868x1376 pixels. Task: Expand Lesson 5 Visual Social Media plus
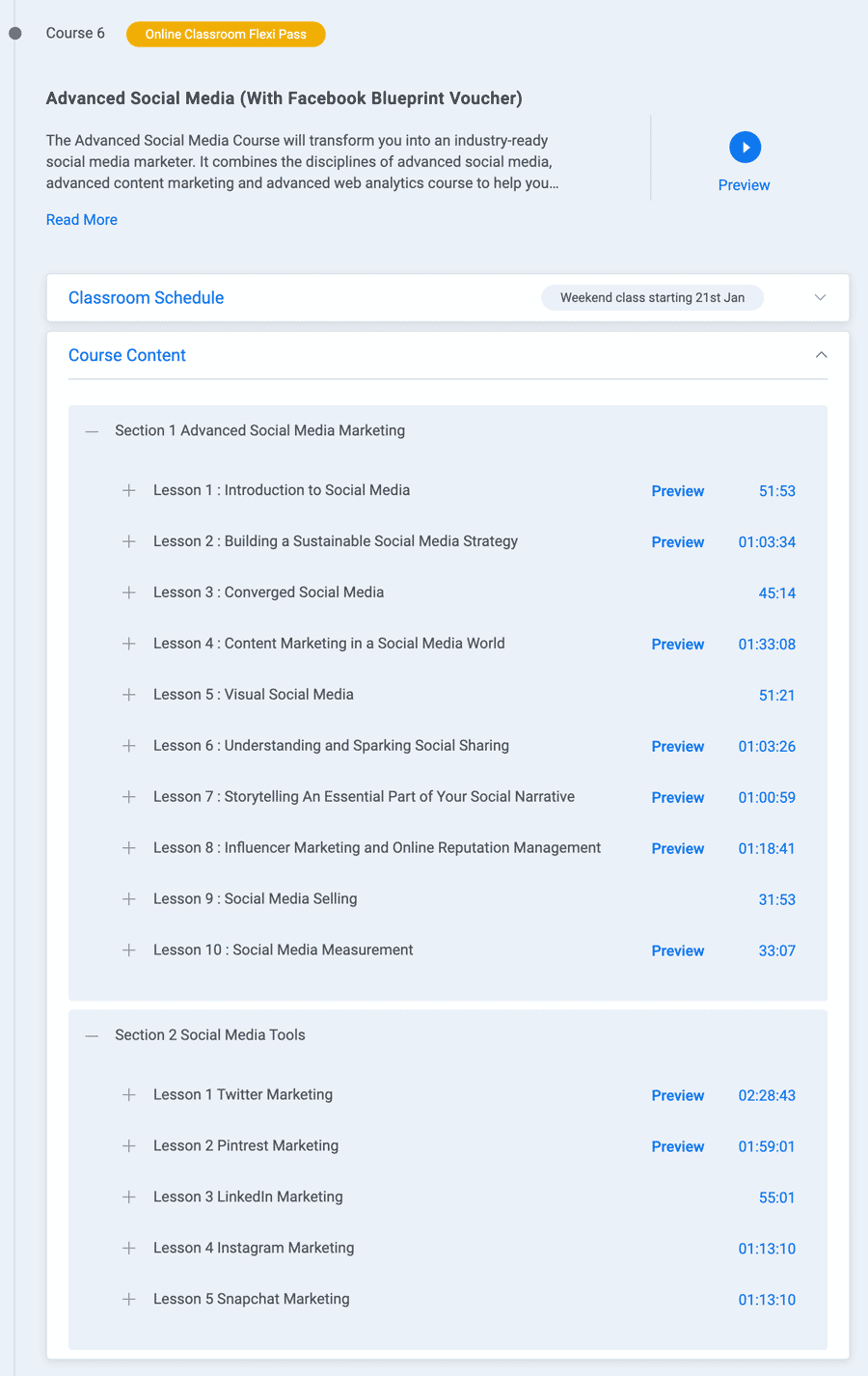[x=128, y=695]
